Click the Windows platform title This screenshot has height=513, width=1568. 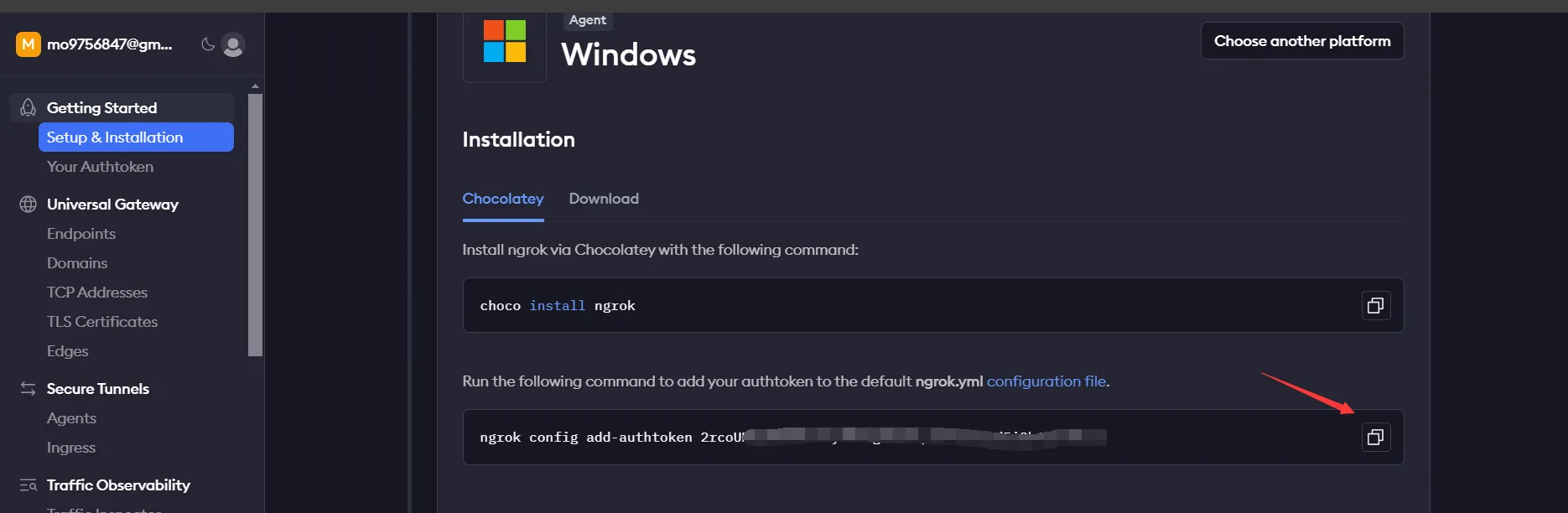629,54
